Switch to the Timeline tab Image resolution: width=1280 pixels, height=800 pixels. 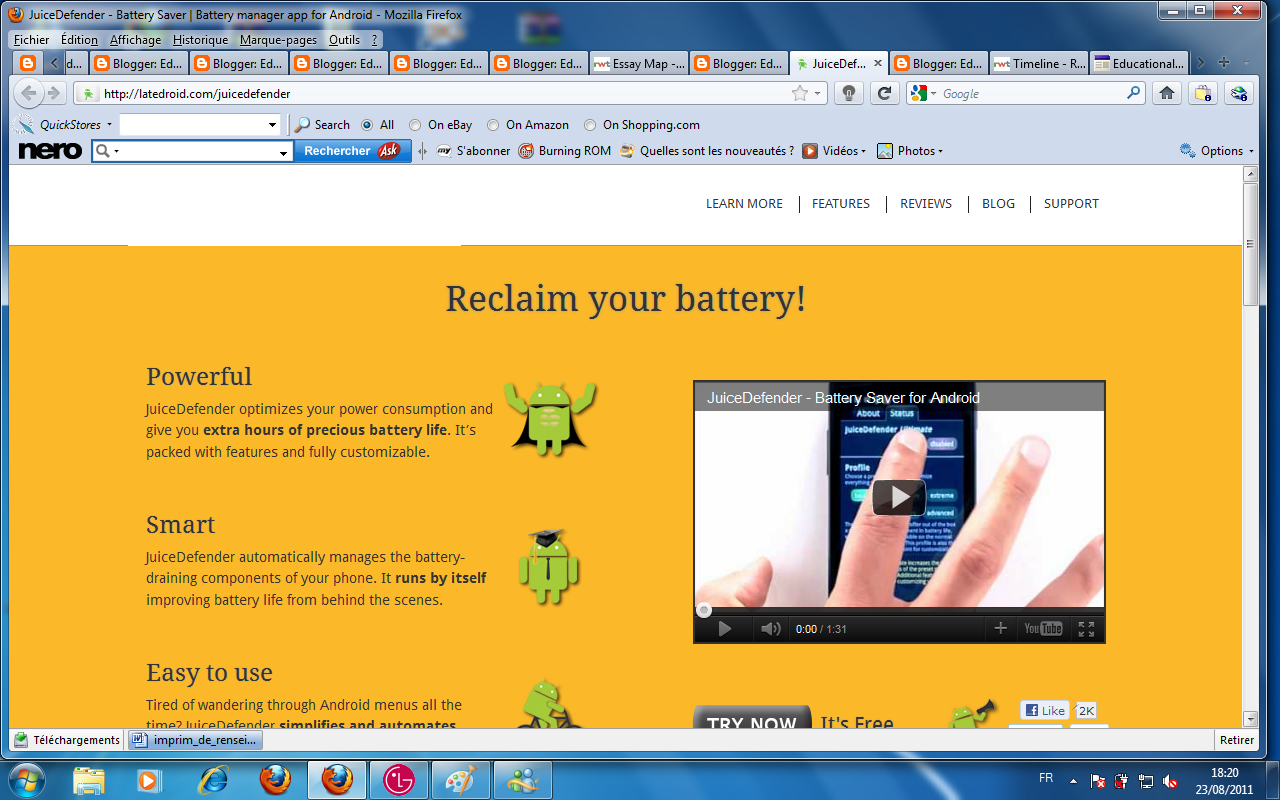1039,63
